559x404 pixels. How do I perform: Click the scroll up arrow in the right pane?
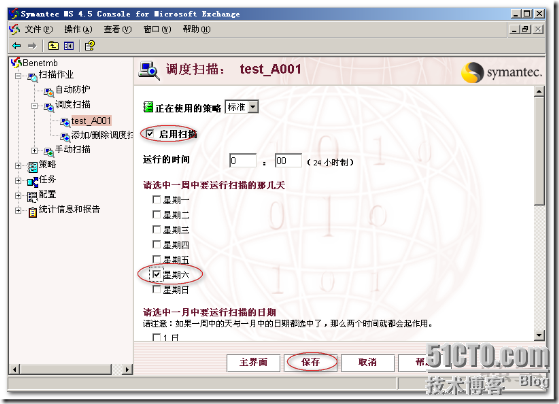pos(539,92)
